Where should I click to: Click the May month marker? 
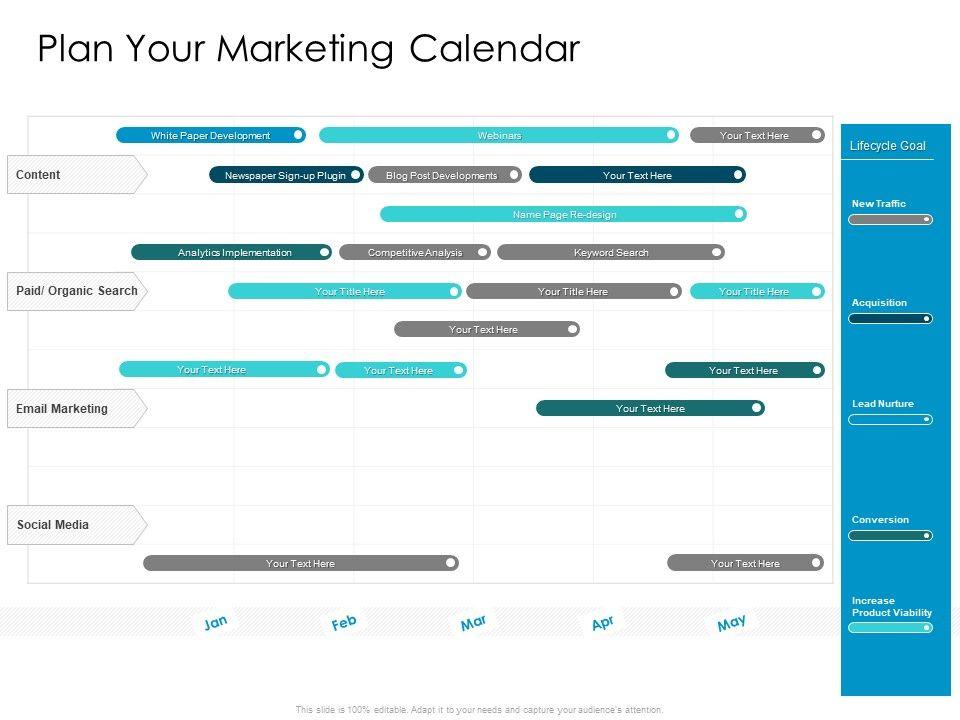pyautogui.click(x=731, y=623)
